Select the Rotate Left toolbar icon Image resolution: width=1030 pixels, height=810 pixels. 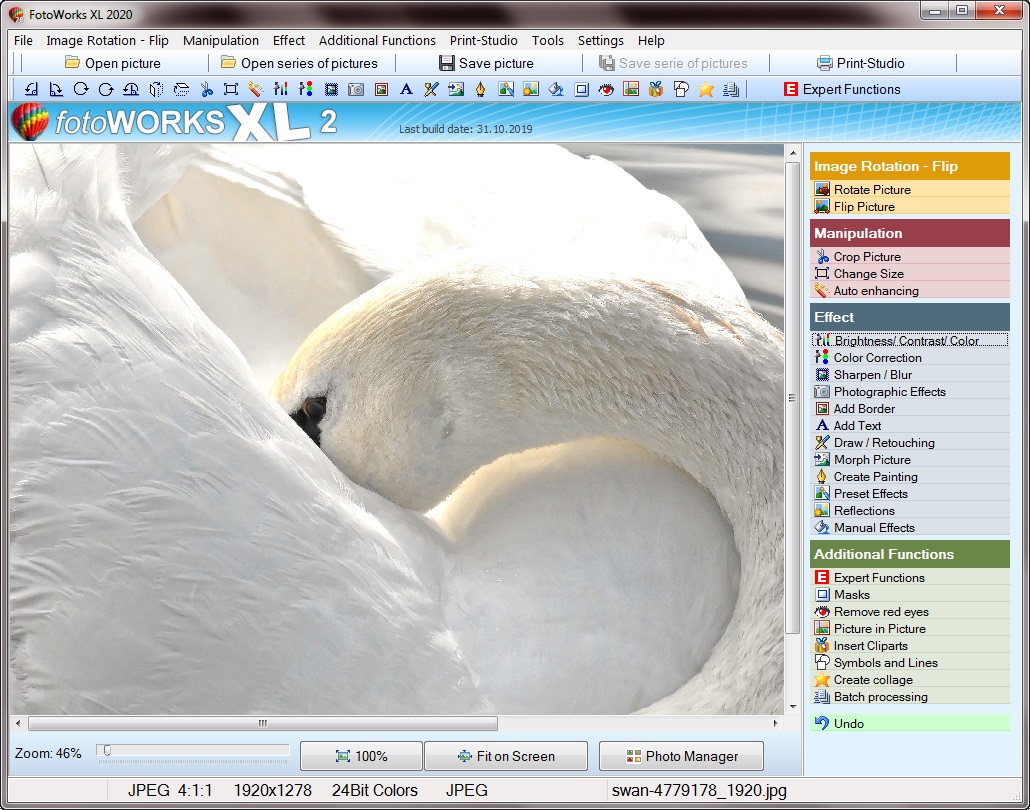(x=30, y=89)
